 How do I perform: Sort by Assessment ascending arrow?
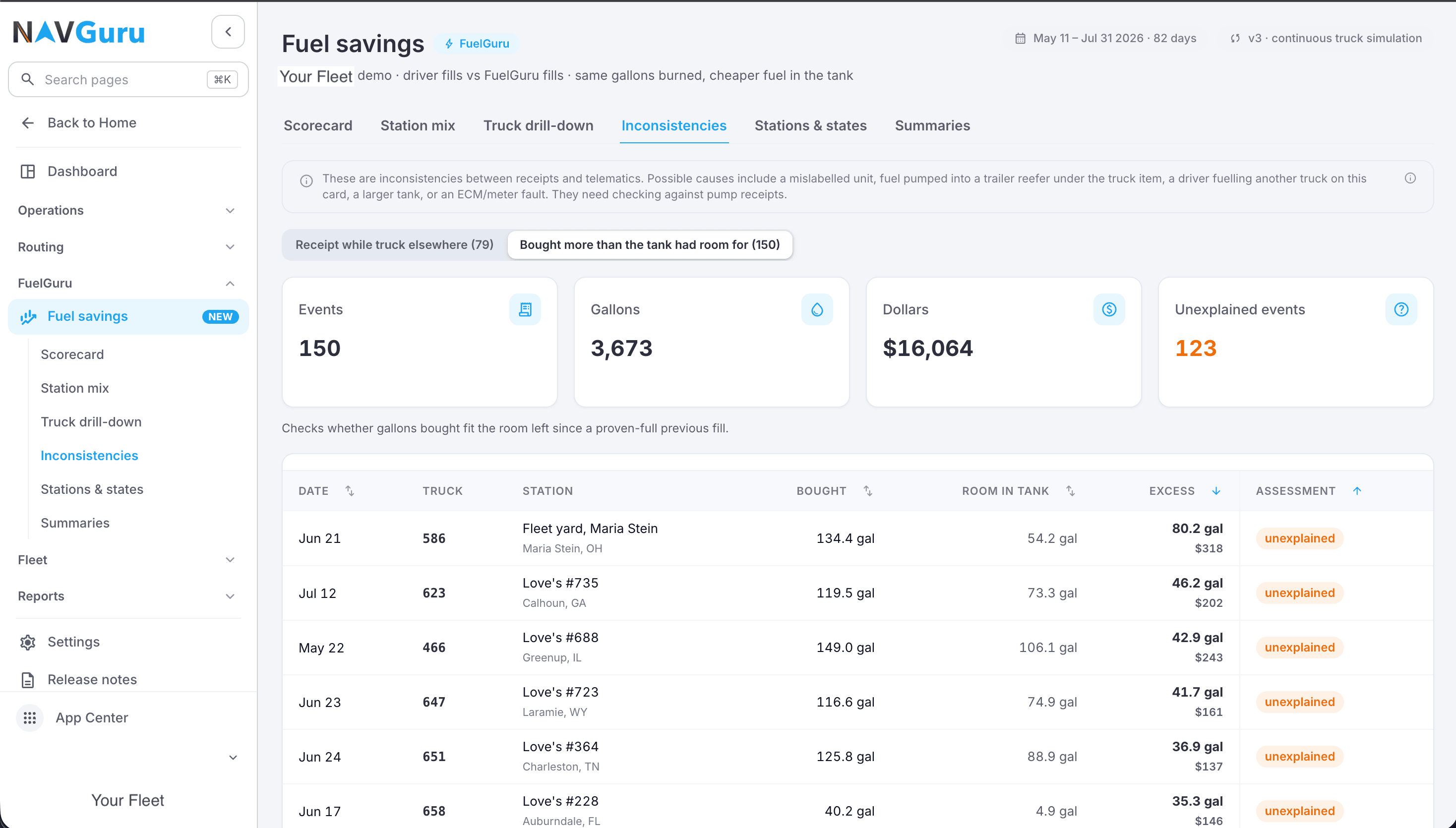[x=1357, y=491]
